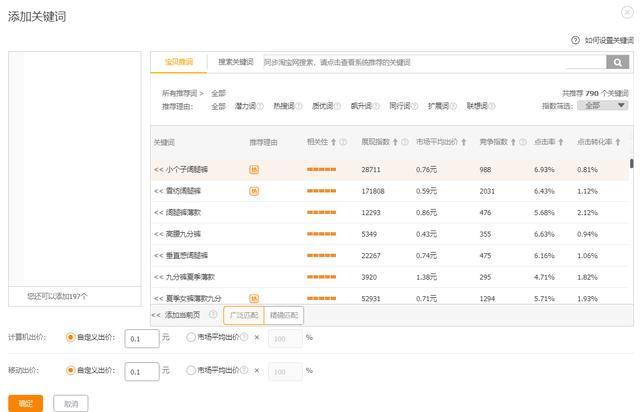
Task: Click help icon next to 热搜词
Action: [299, 106]
